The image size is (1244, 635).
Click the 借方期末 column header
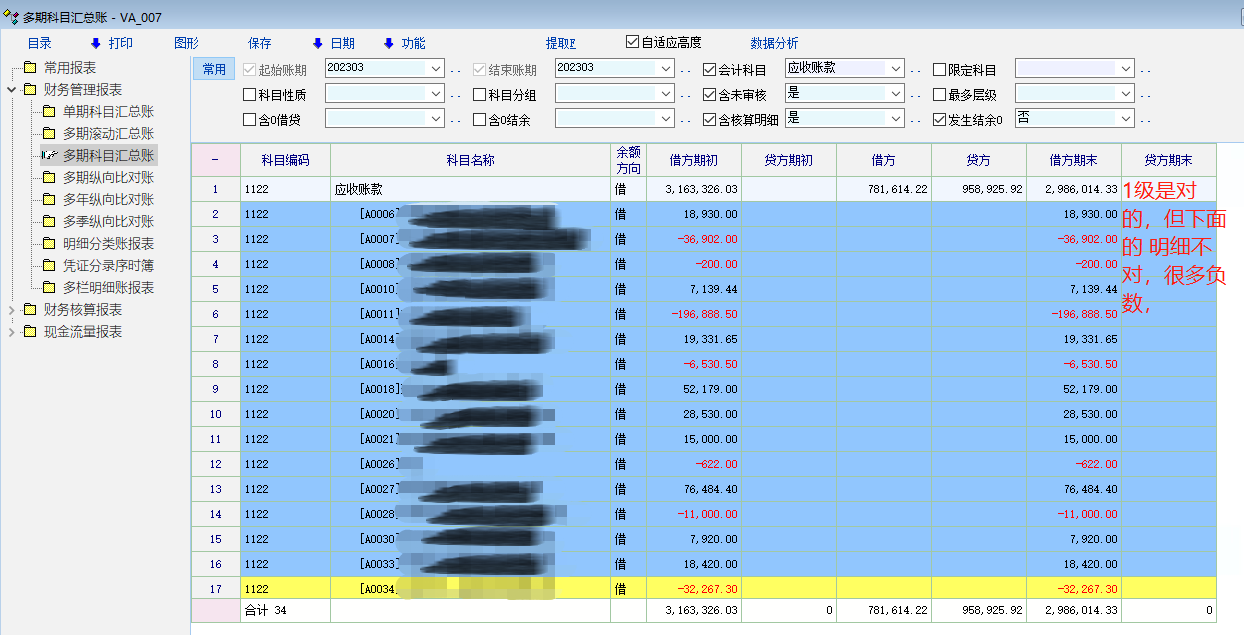coord(1073,160)
